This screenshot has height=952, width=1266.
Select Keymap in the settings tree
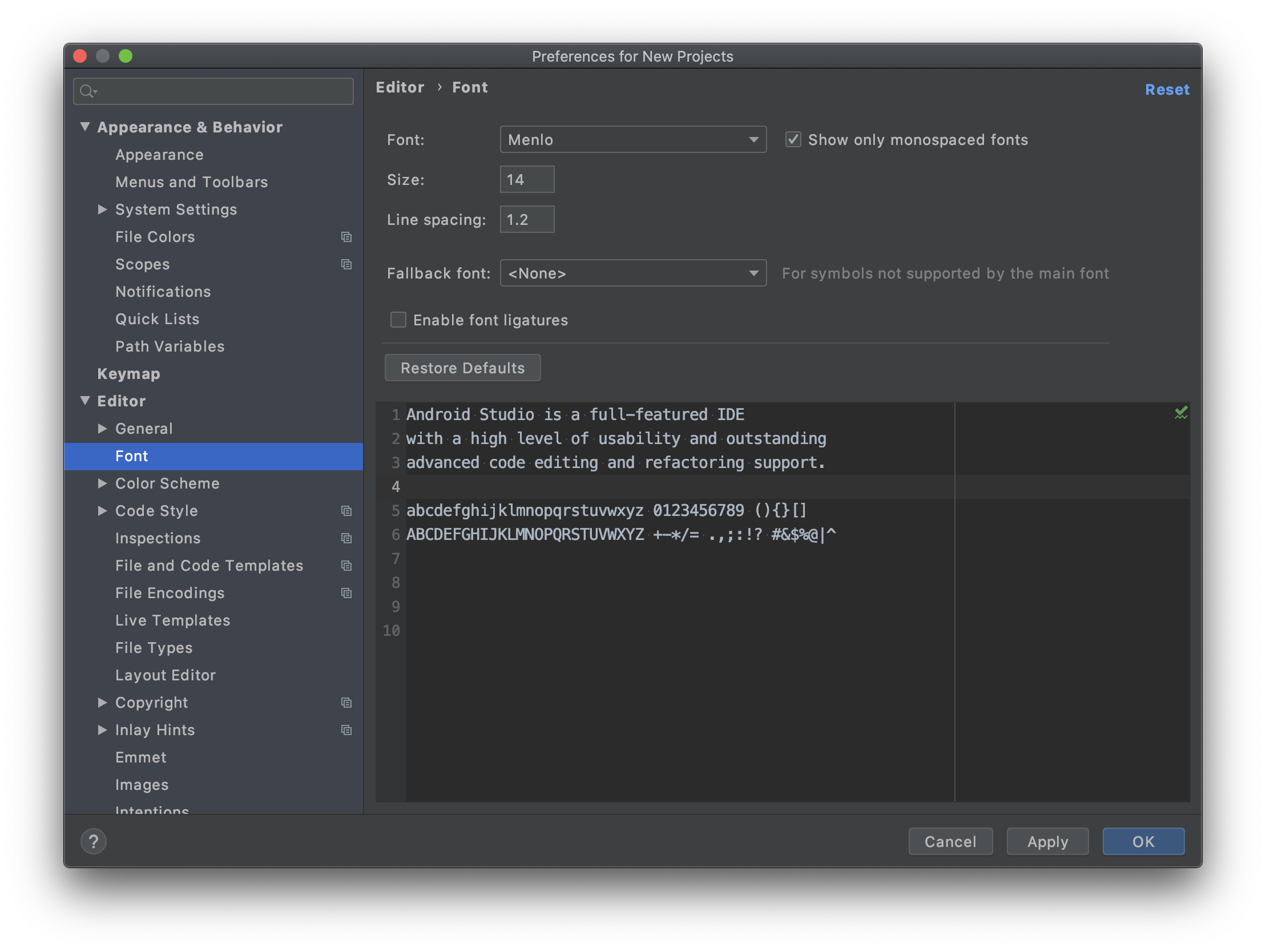[129, 374]
